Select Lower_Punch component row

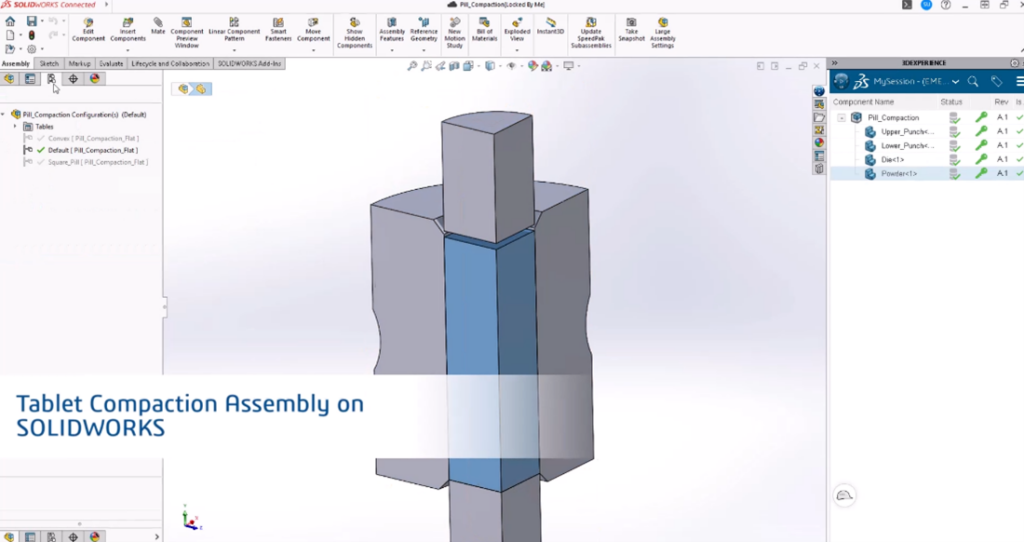click(927, 146)
